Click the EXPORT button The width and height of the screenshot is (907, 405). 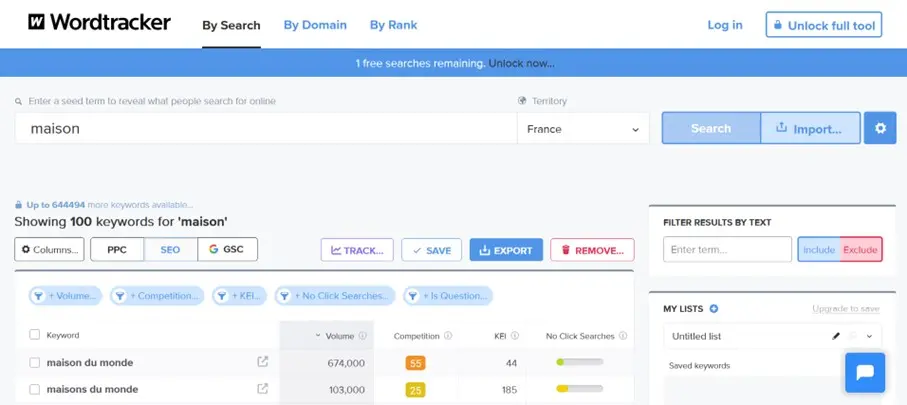(506, 250)
